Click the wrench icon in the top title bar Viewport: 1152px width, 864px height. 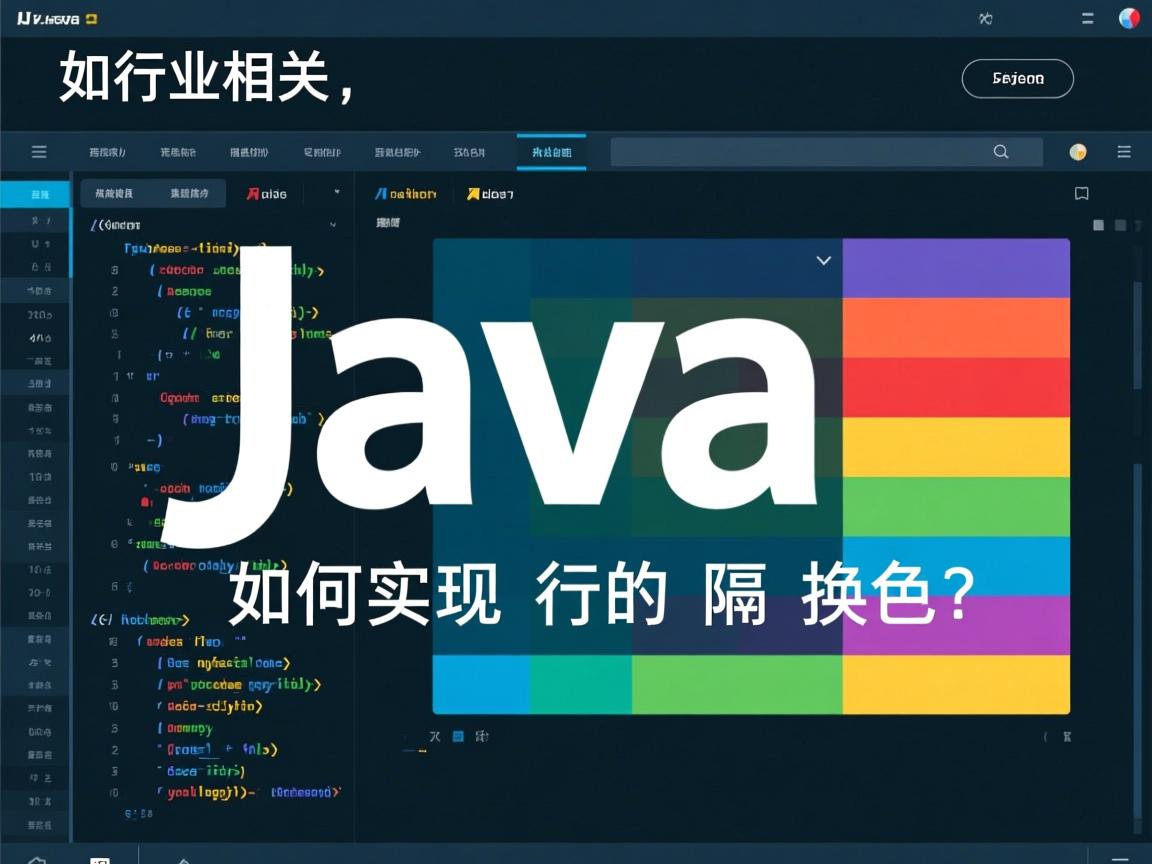(x=985, y=18)
